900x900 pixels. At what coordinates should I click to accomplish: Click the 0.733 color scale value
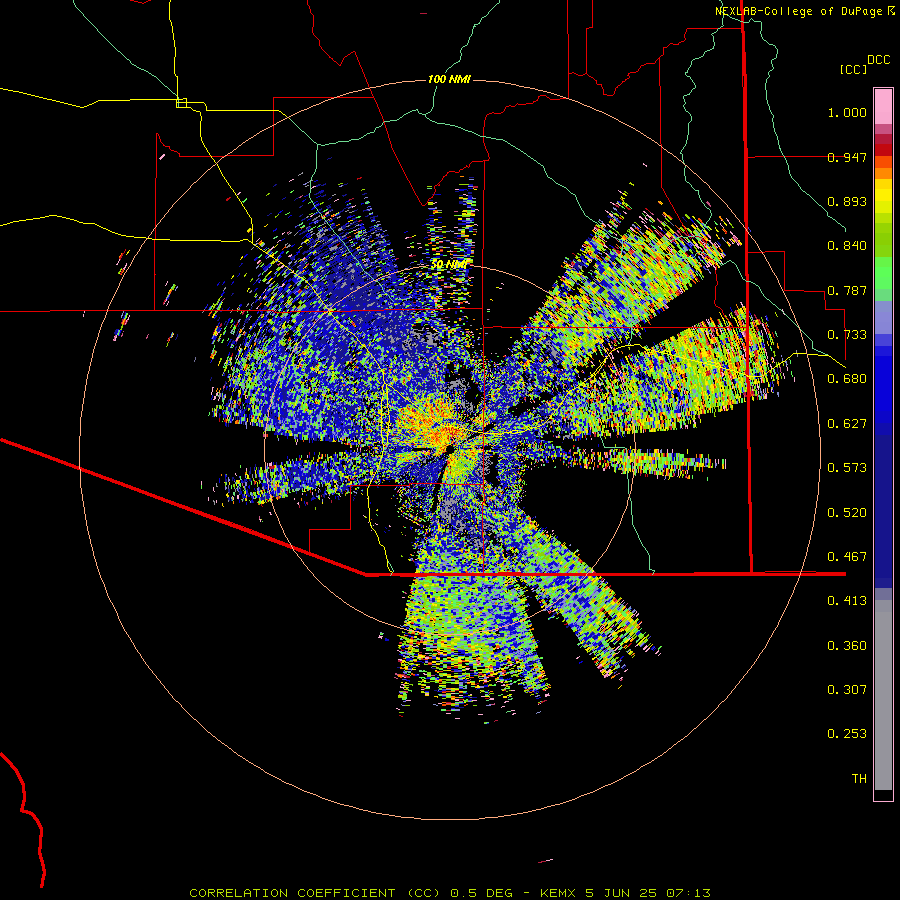[x=847, y=335]
